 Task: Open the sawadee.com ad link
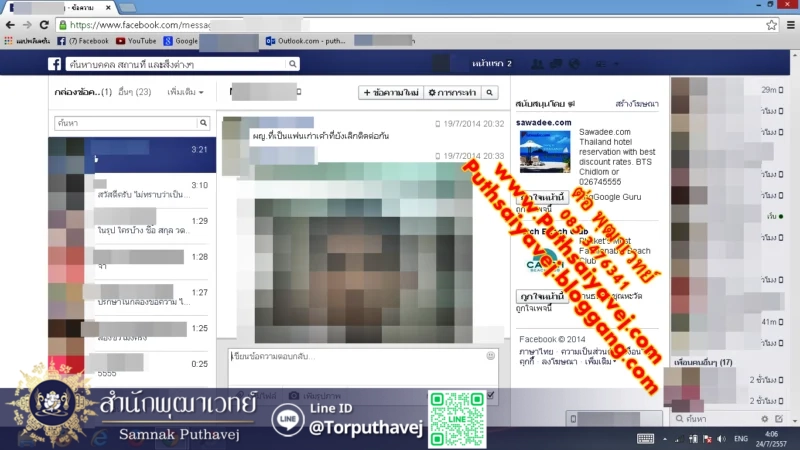543,122
